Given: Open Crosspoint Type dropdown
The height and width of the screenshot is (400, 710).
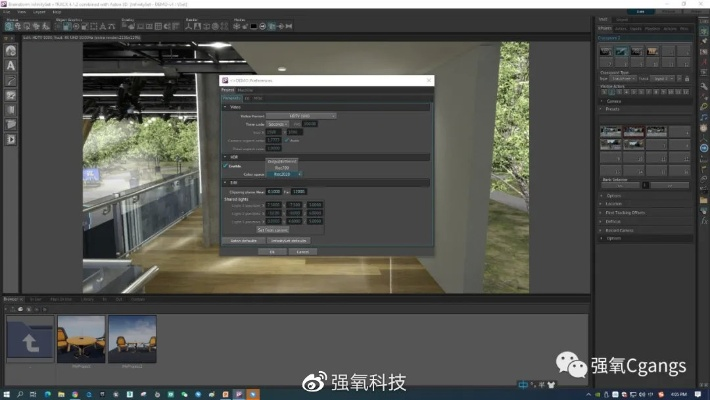Looking at the screenshot, I should coord(623,79).
